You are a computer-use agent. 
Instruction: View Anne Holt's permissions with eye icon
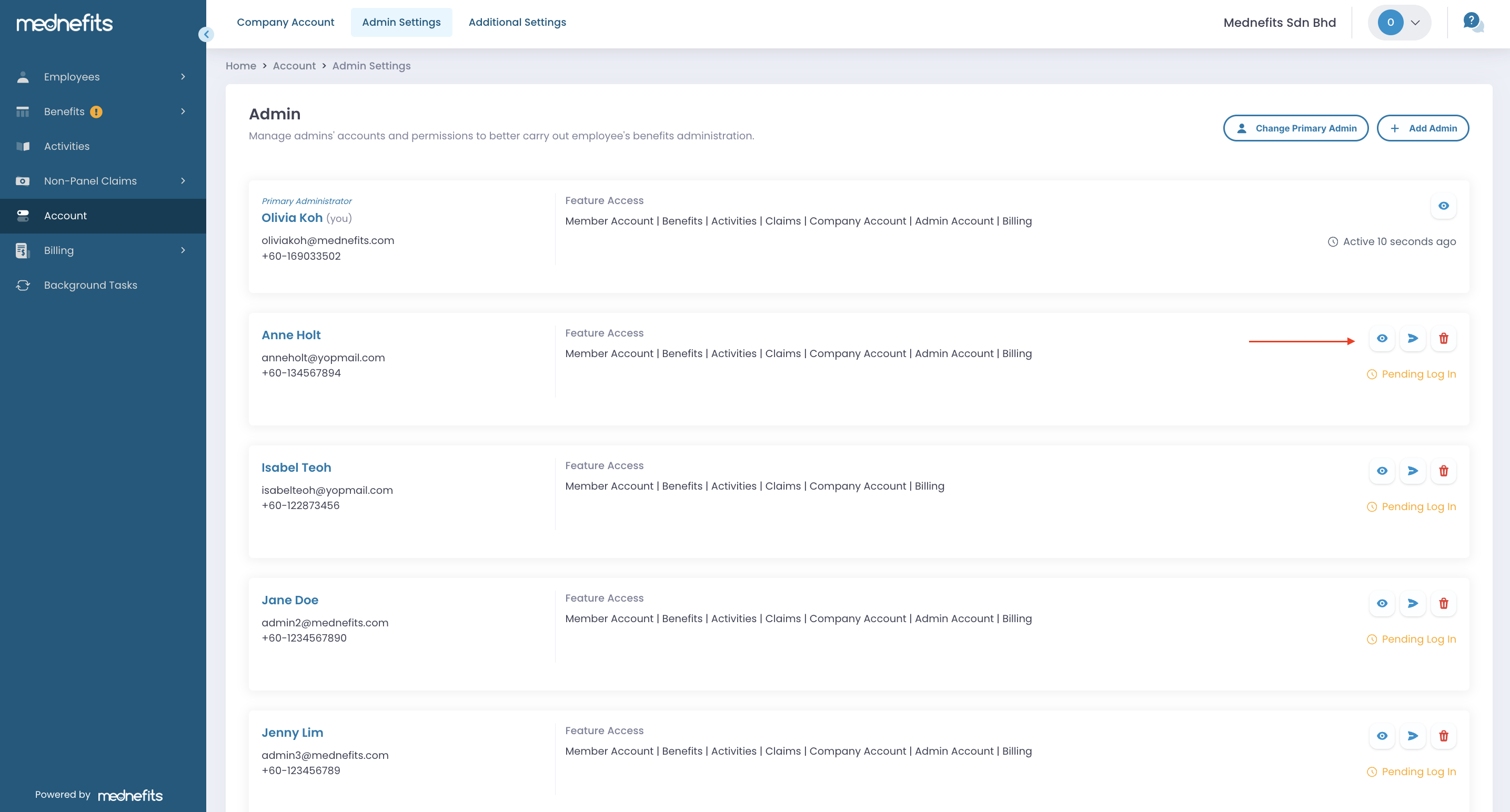click(x=1382, y=339)
